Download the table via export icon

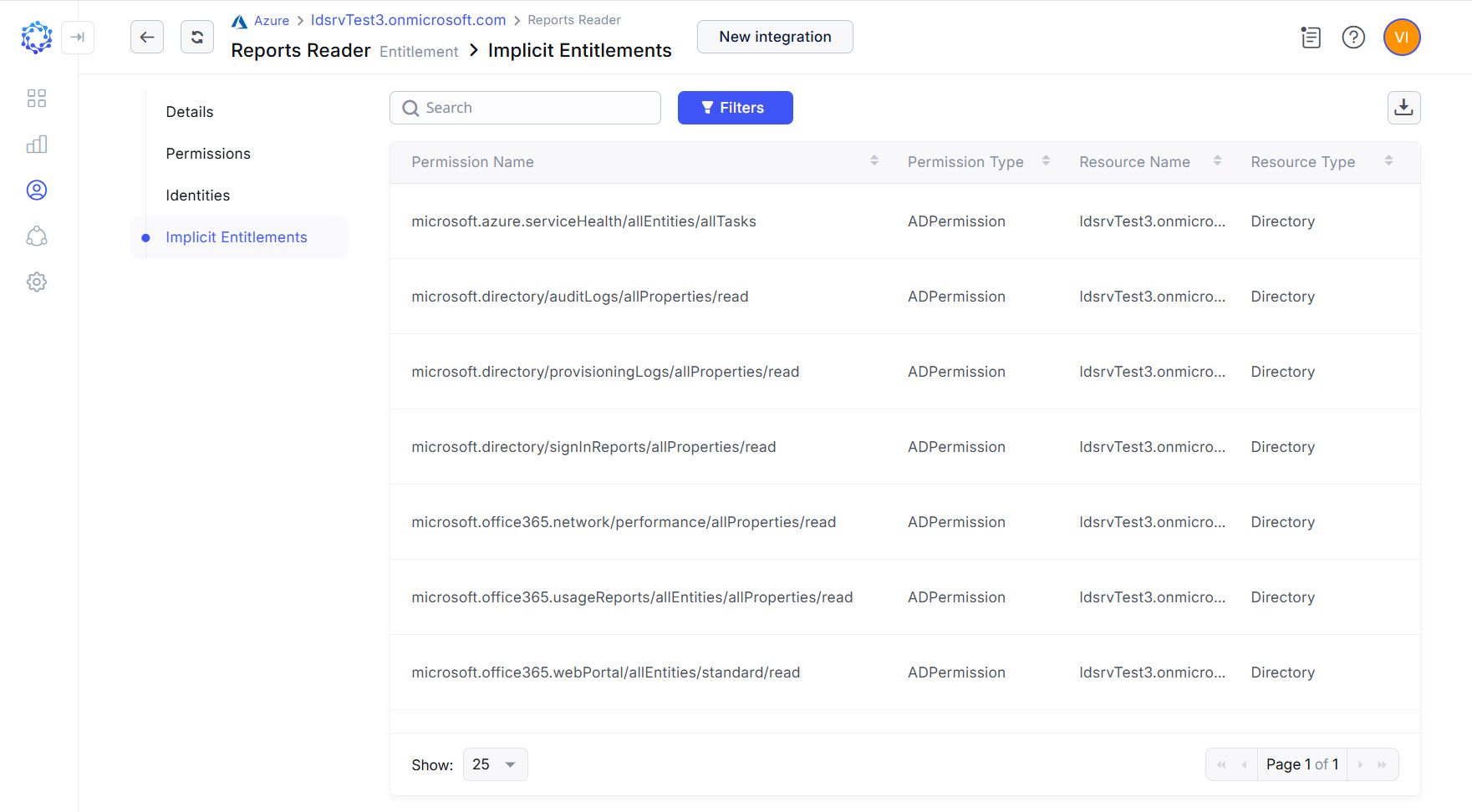(x=1403, y=108)
